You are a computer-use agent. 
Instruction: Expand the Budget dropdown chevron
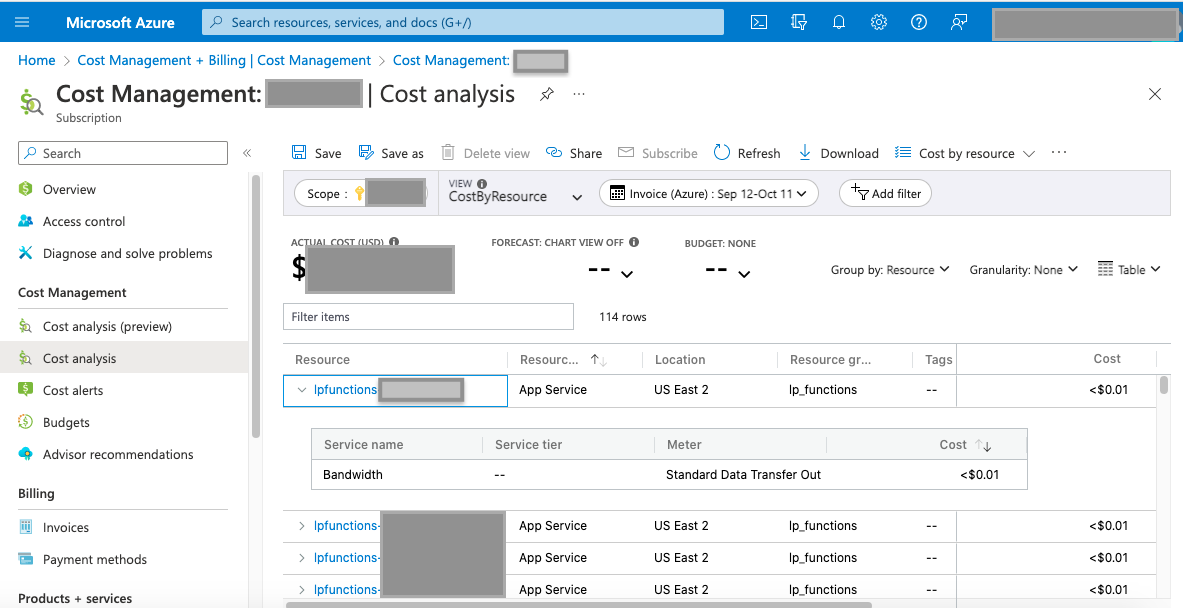pos(744,273)
